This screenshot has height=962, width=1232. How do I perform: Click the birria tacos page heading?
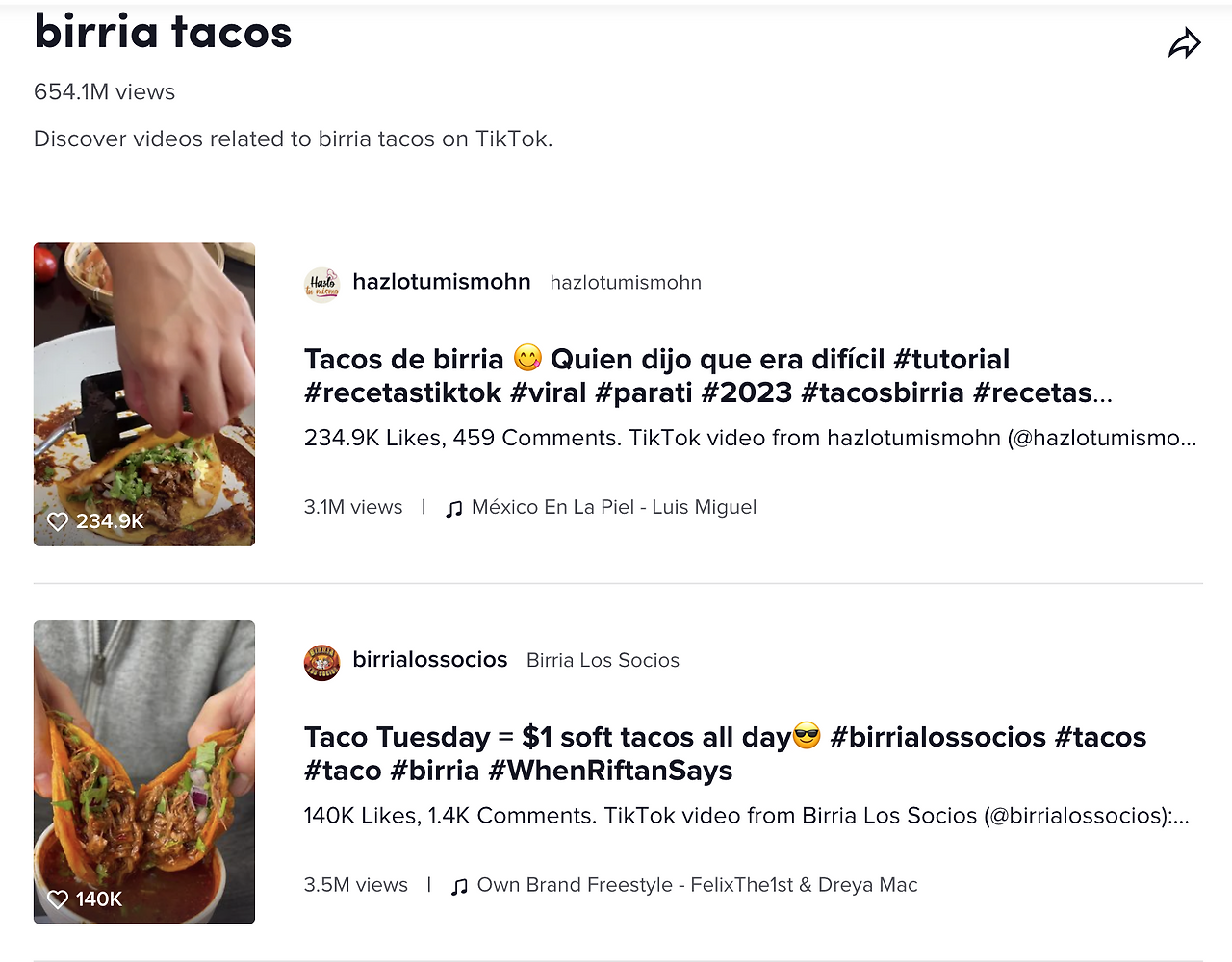[x=163, y=32]
